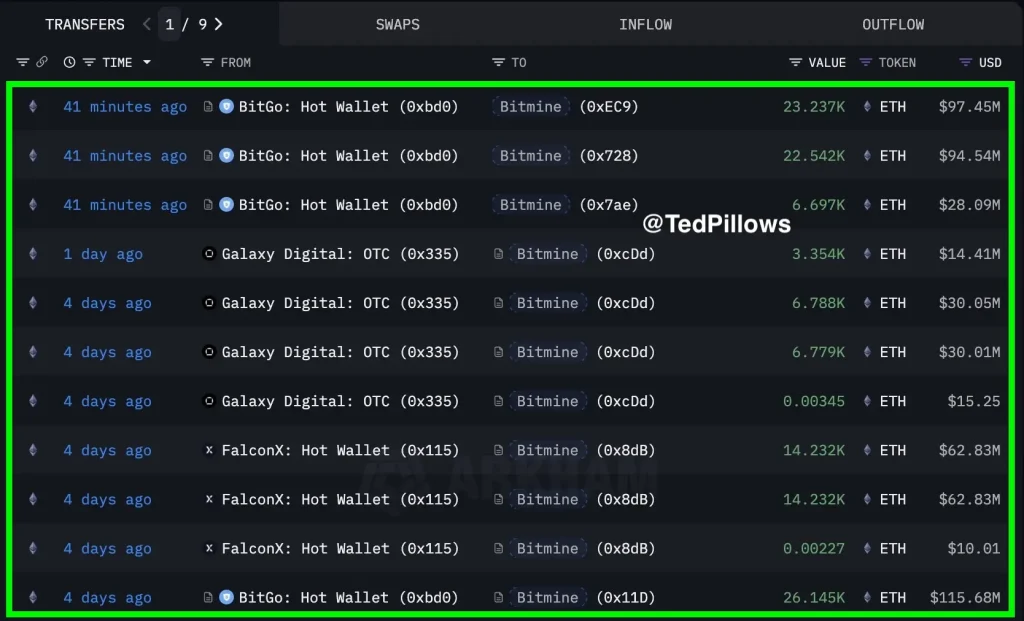Go to previous transfers page arrow
Screen dimensions: 1024x621
(147, 24)
